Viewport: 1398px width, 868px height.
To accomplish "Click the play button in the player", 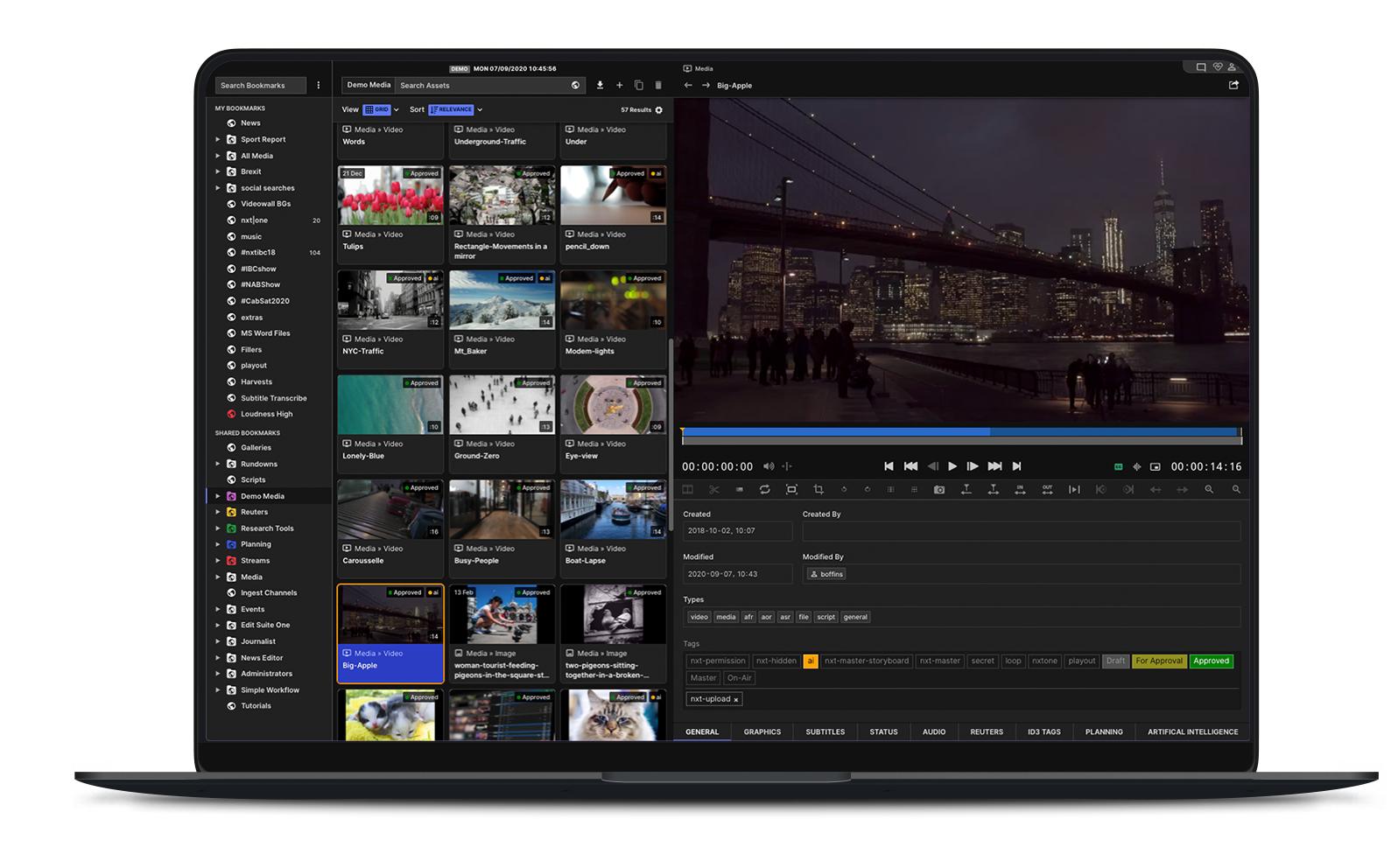I will point(952,466).
